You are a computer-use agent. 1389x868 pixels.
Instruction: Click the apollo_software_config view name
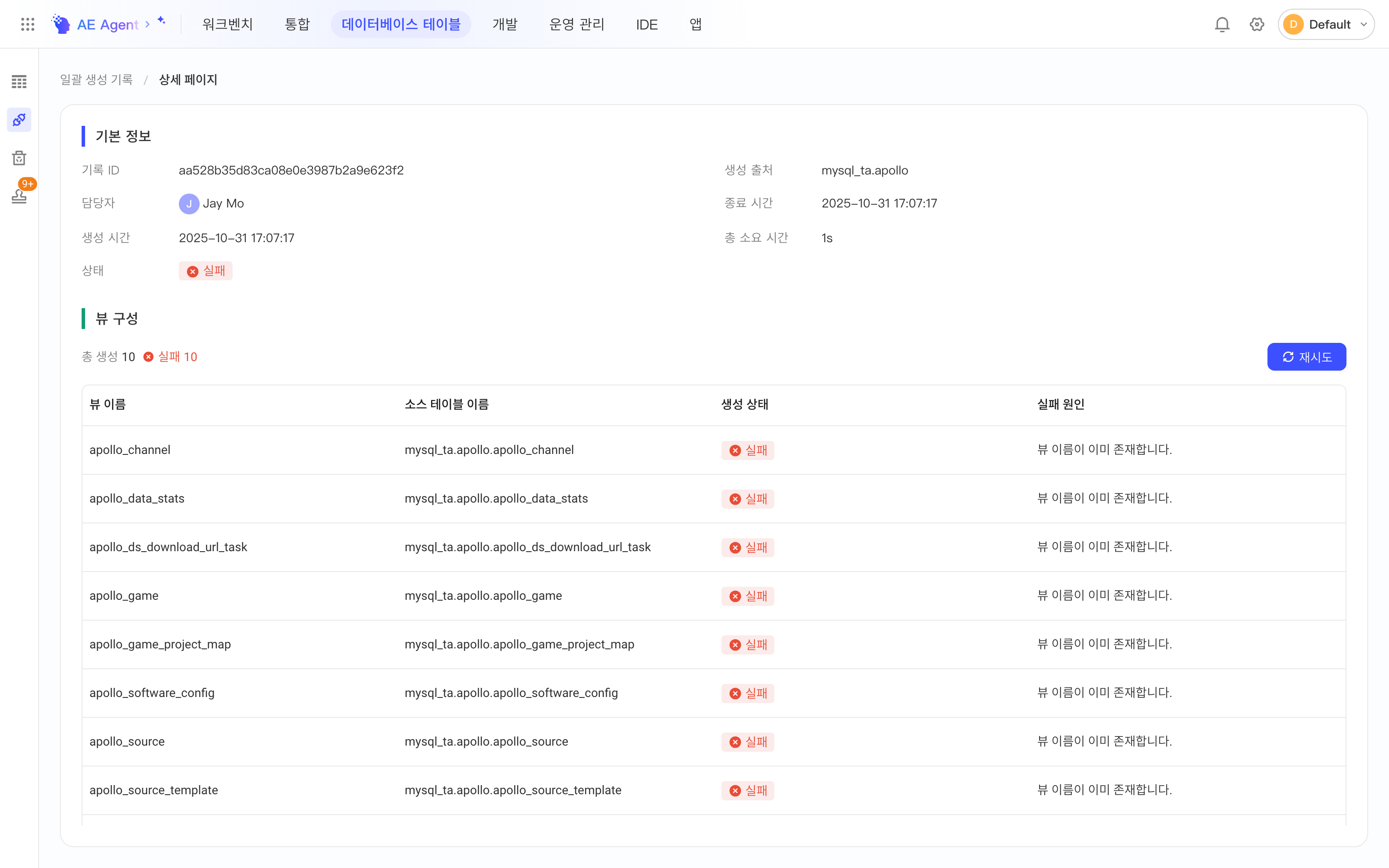pos(152,692)
